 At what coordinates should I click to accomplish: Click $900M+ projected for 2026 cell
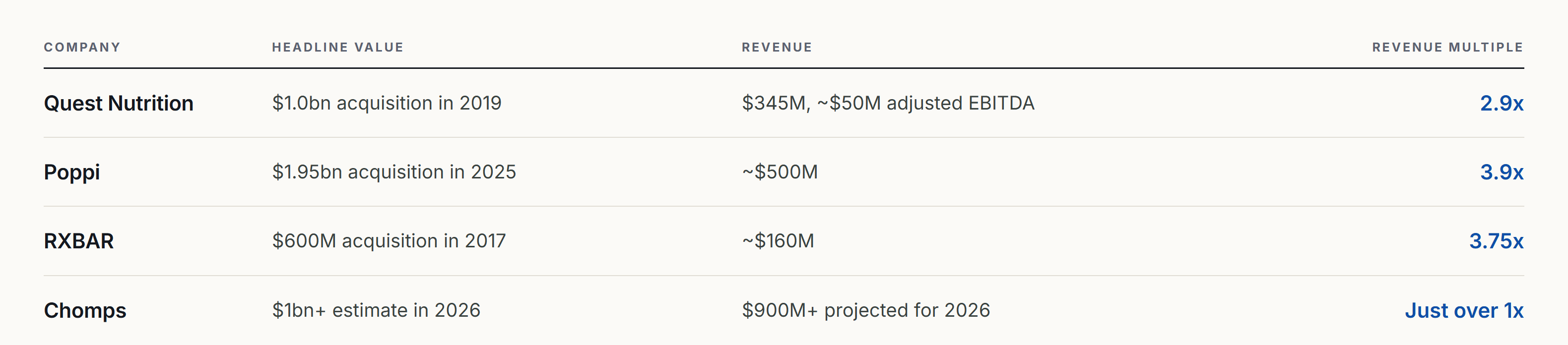tap(865, 310)
